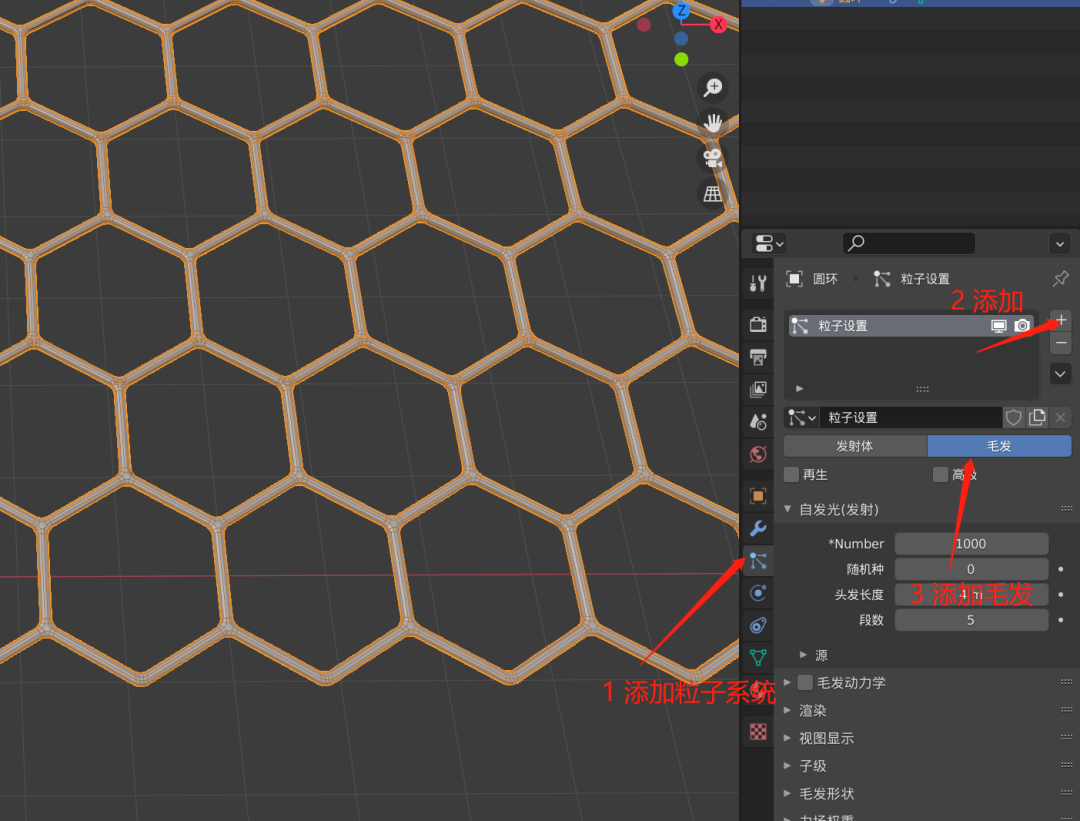Image resolution: width=1080 pixels, height=821 pixels.
Task: Switch perspective/orthographic grid gizmo
Action: [713, 194]
